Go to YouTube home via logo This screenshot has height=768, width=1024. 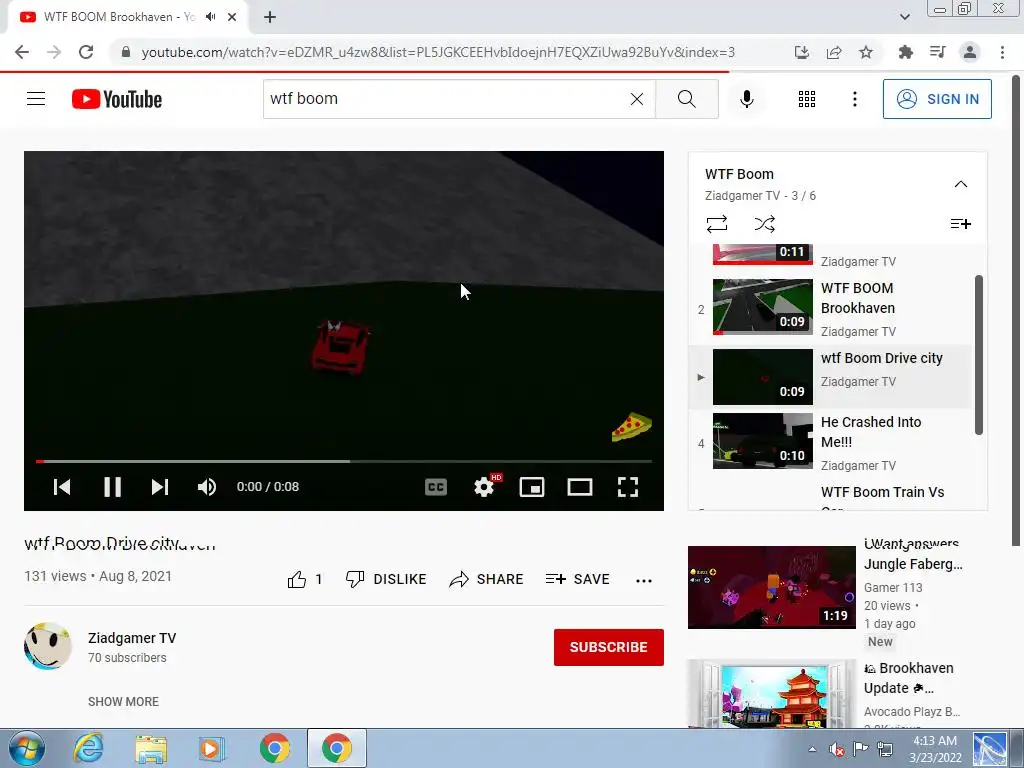(x=117, y=99)
